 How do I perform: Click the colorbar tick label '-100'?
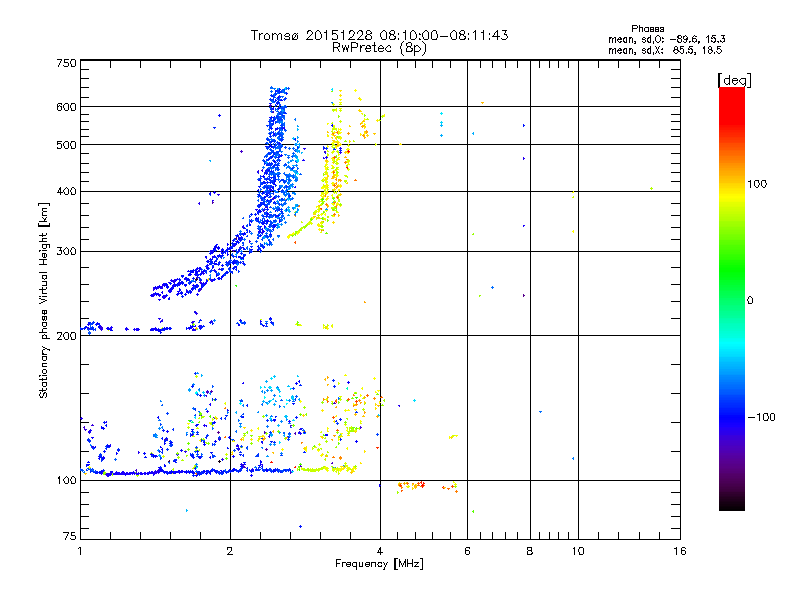point(761,417)
